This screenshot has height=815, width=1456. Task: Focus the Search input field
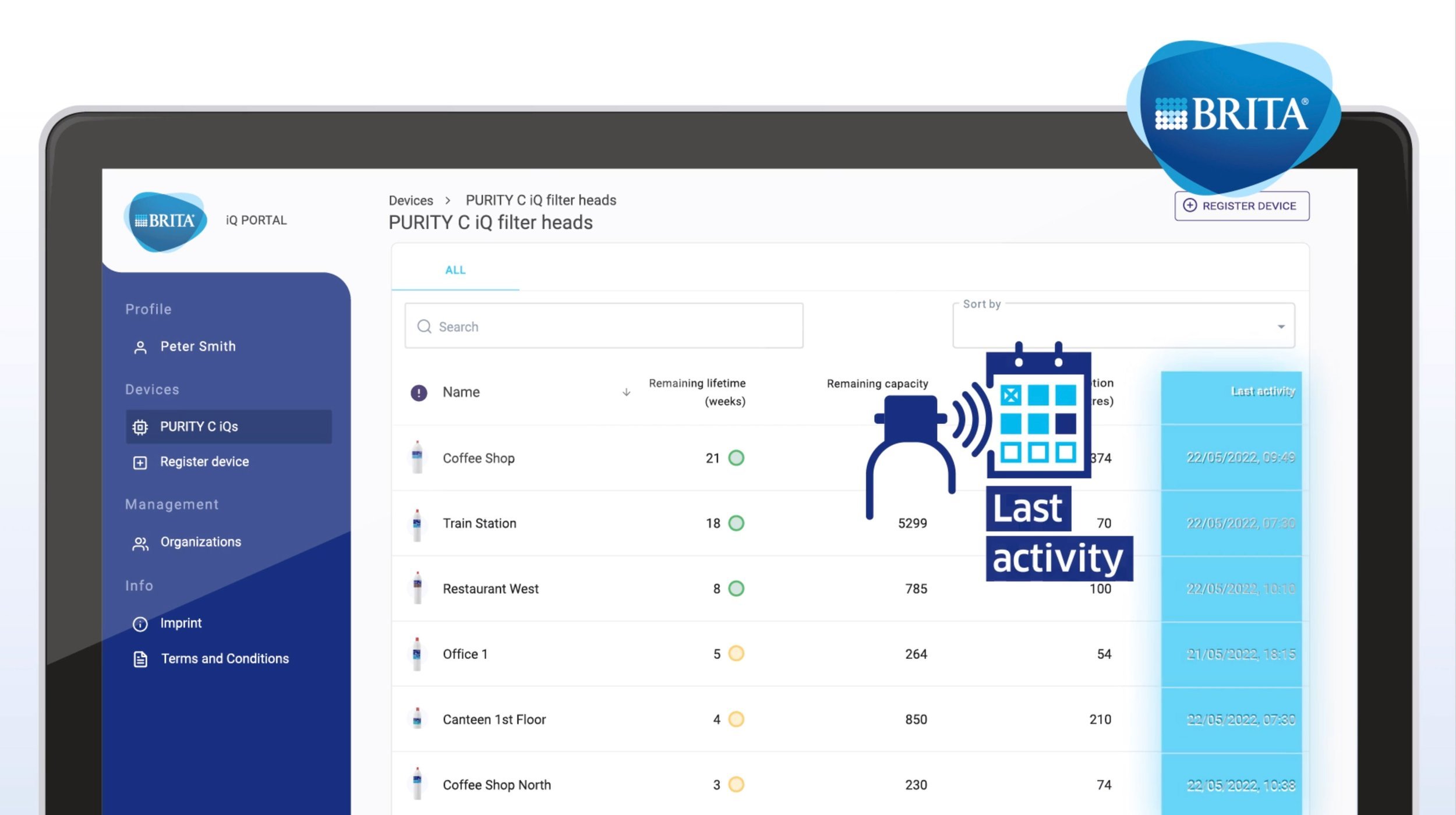click(x=604, y=326)
